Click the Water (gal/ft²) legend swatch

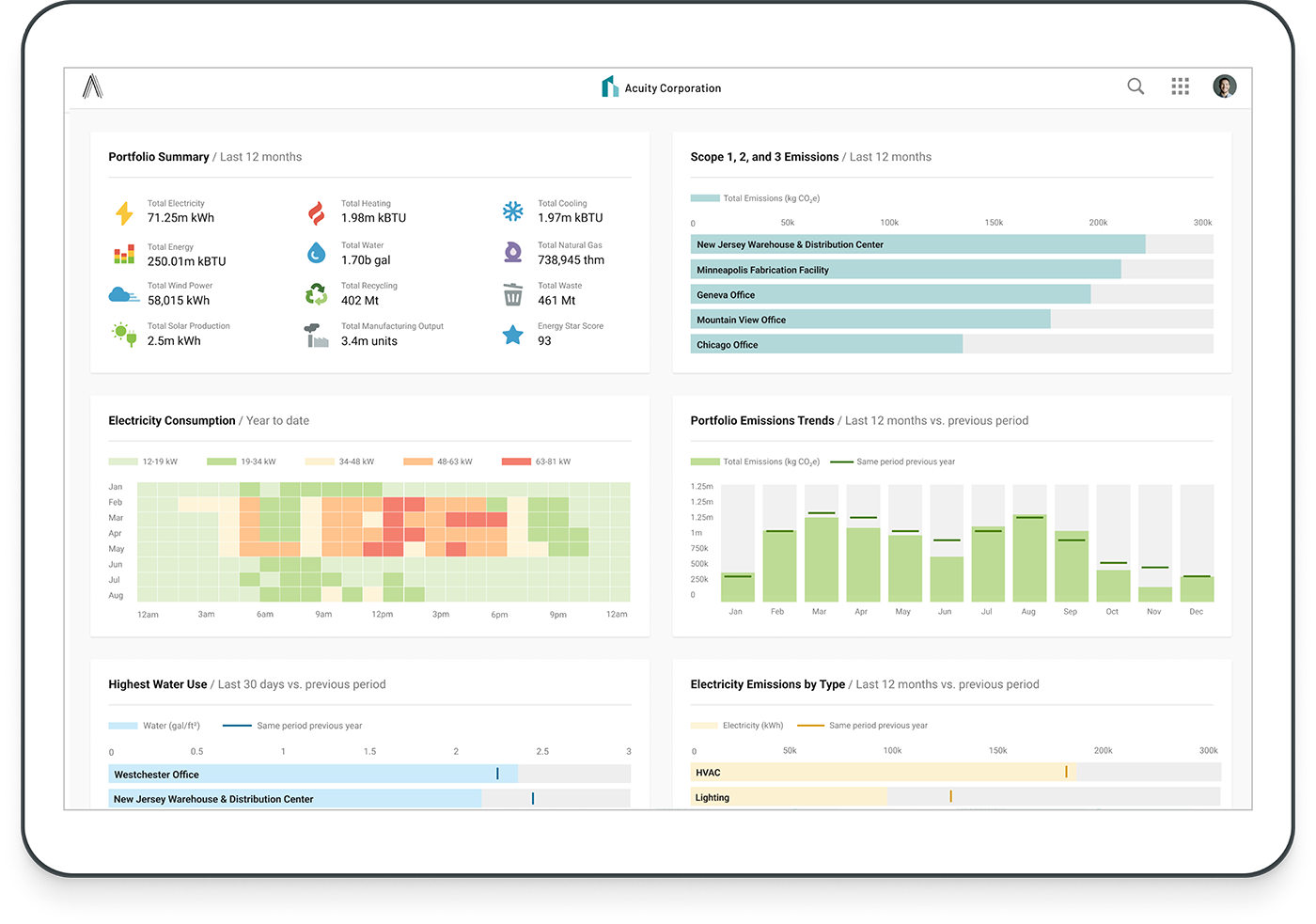[123, 726]
